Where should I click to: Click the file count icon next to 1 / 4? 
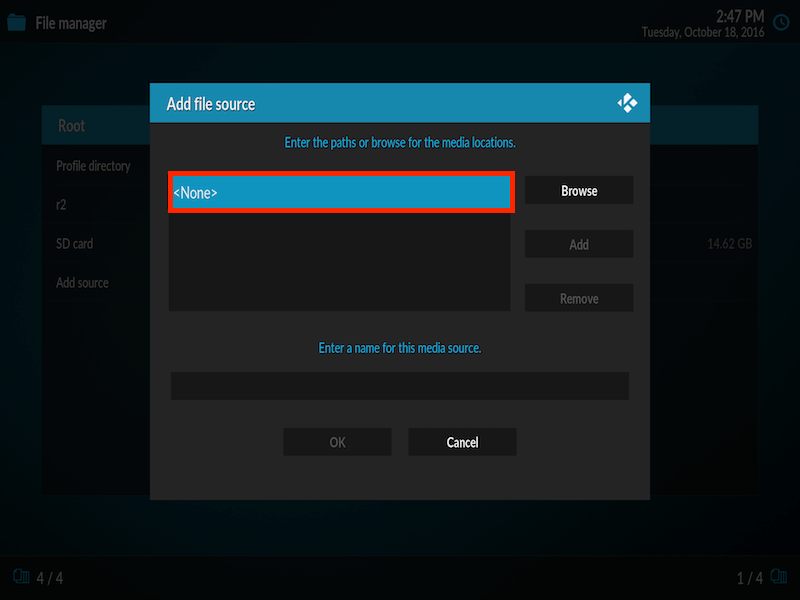tap(779, 577)
